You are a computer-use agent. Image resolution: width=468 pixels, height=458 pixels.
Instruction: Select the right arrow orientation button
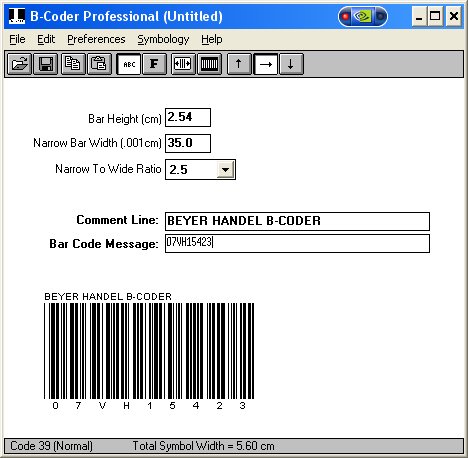click(266, 64)
